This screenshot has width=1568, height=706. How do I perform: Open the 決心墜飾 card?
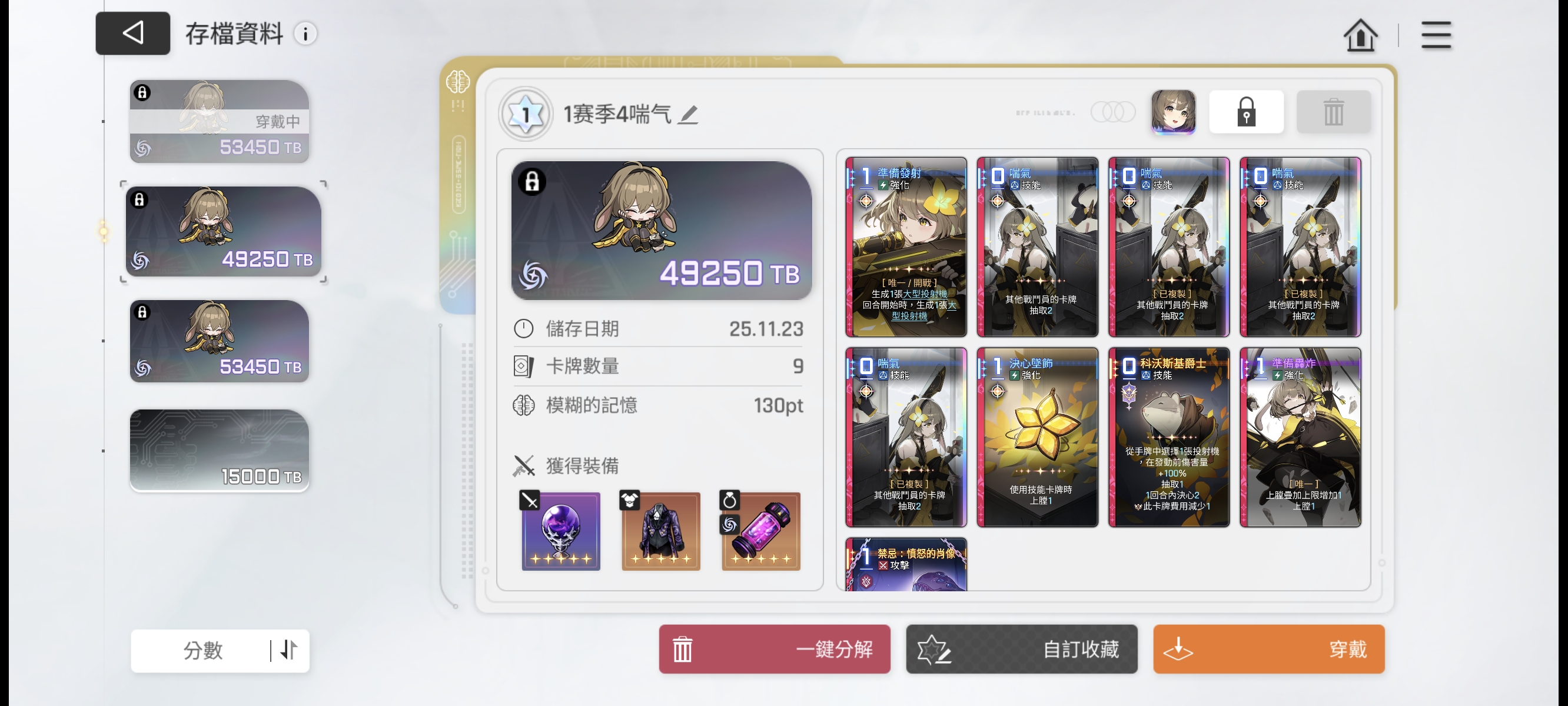[x=1037, y=437]
